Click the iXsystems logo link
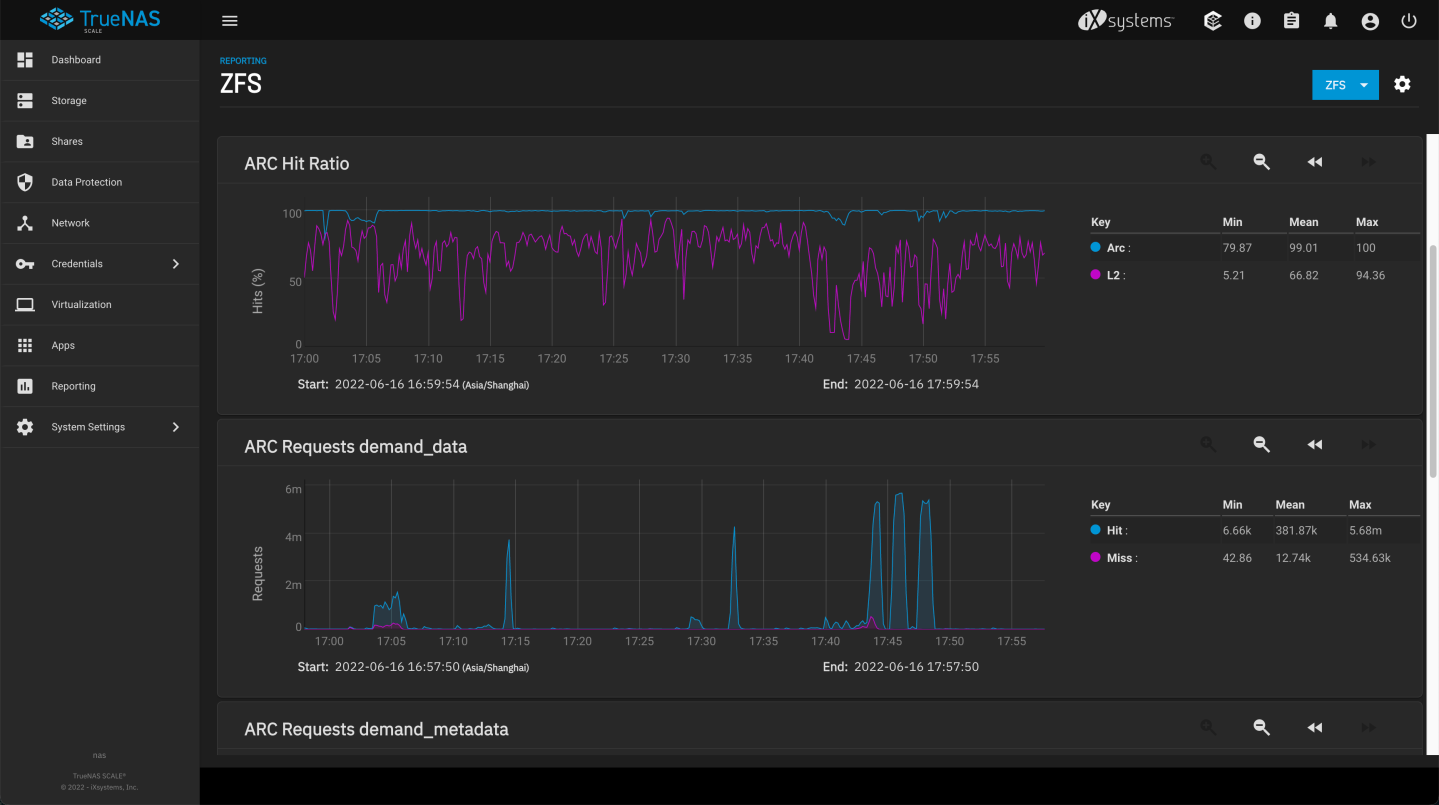The height and width of the screenshot is (805, 1439). point(1125,21)
